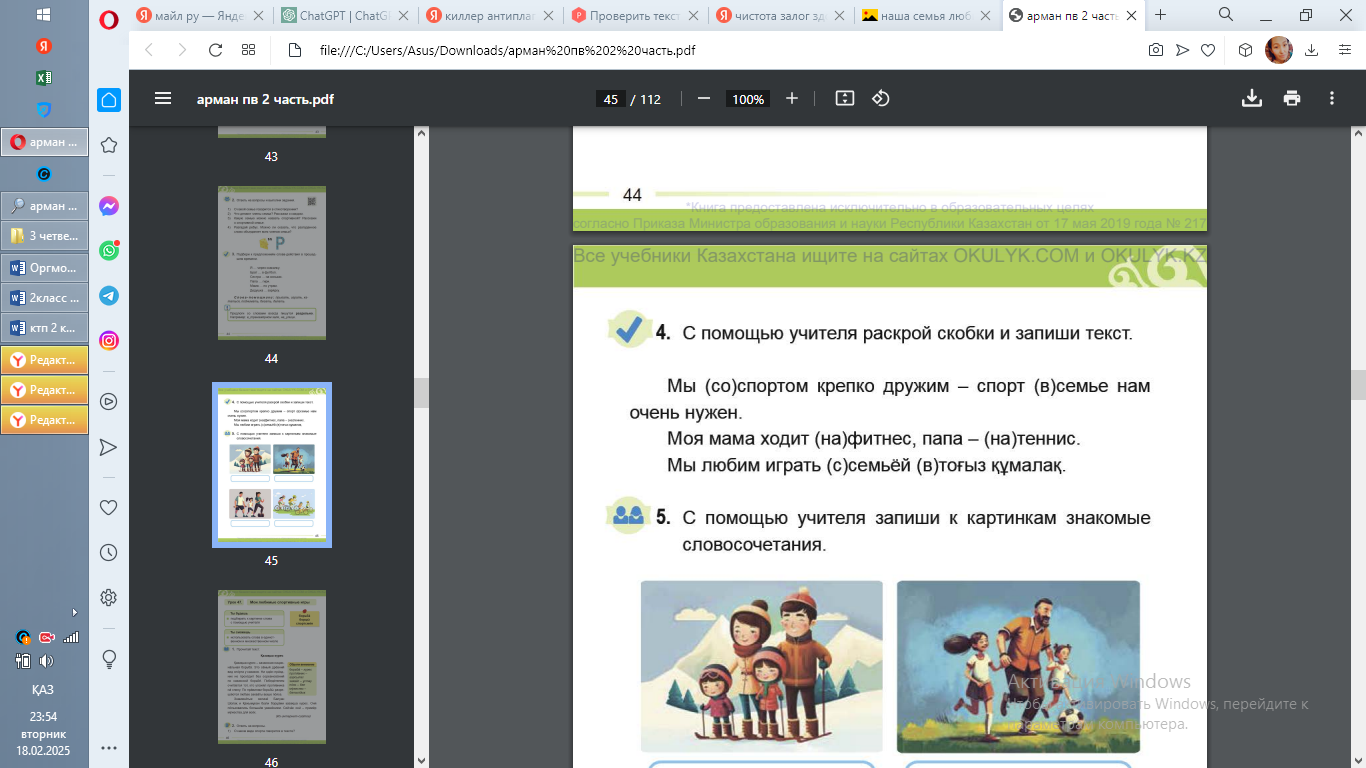
Task: Print the PDF document
Action: (x=1292, y=99)
